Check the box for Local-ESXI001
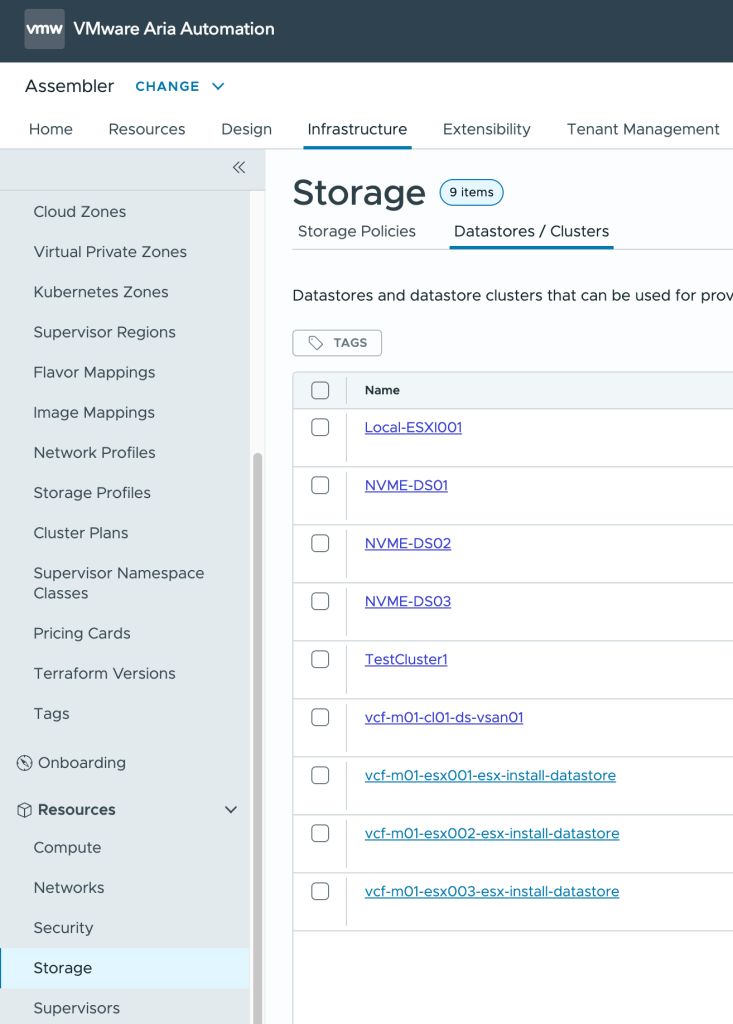The height and width of the screenshot is (1024, 733). pyautogui.click(x=320, y=427)
